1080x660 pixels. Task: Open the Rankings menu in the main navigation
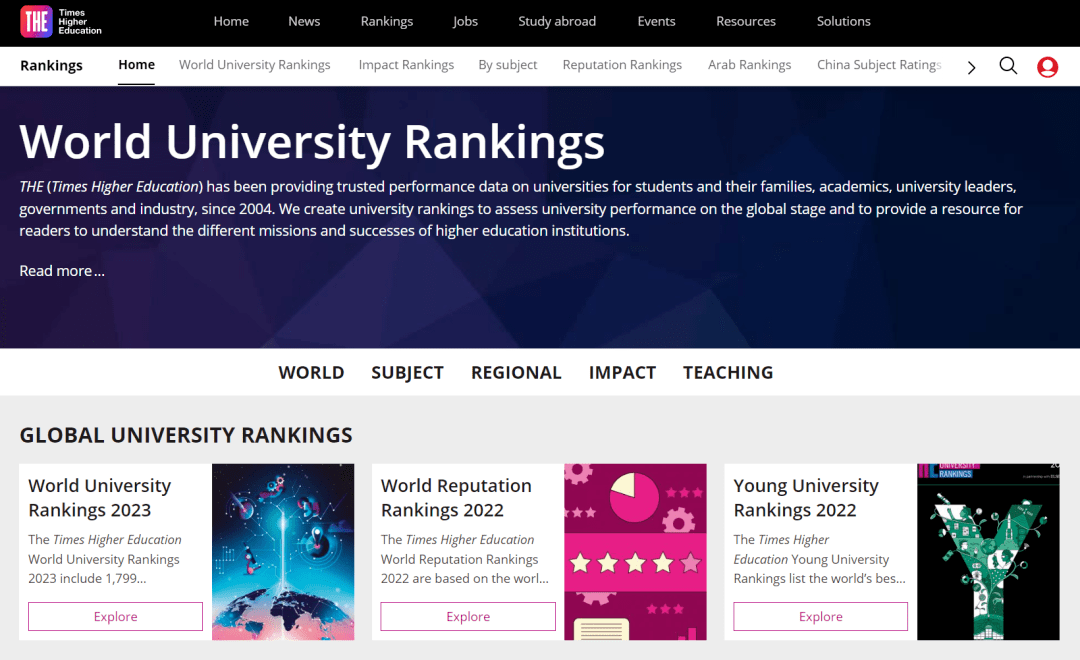(x=386, y=21)
